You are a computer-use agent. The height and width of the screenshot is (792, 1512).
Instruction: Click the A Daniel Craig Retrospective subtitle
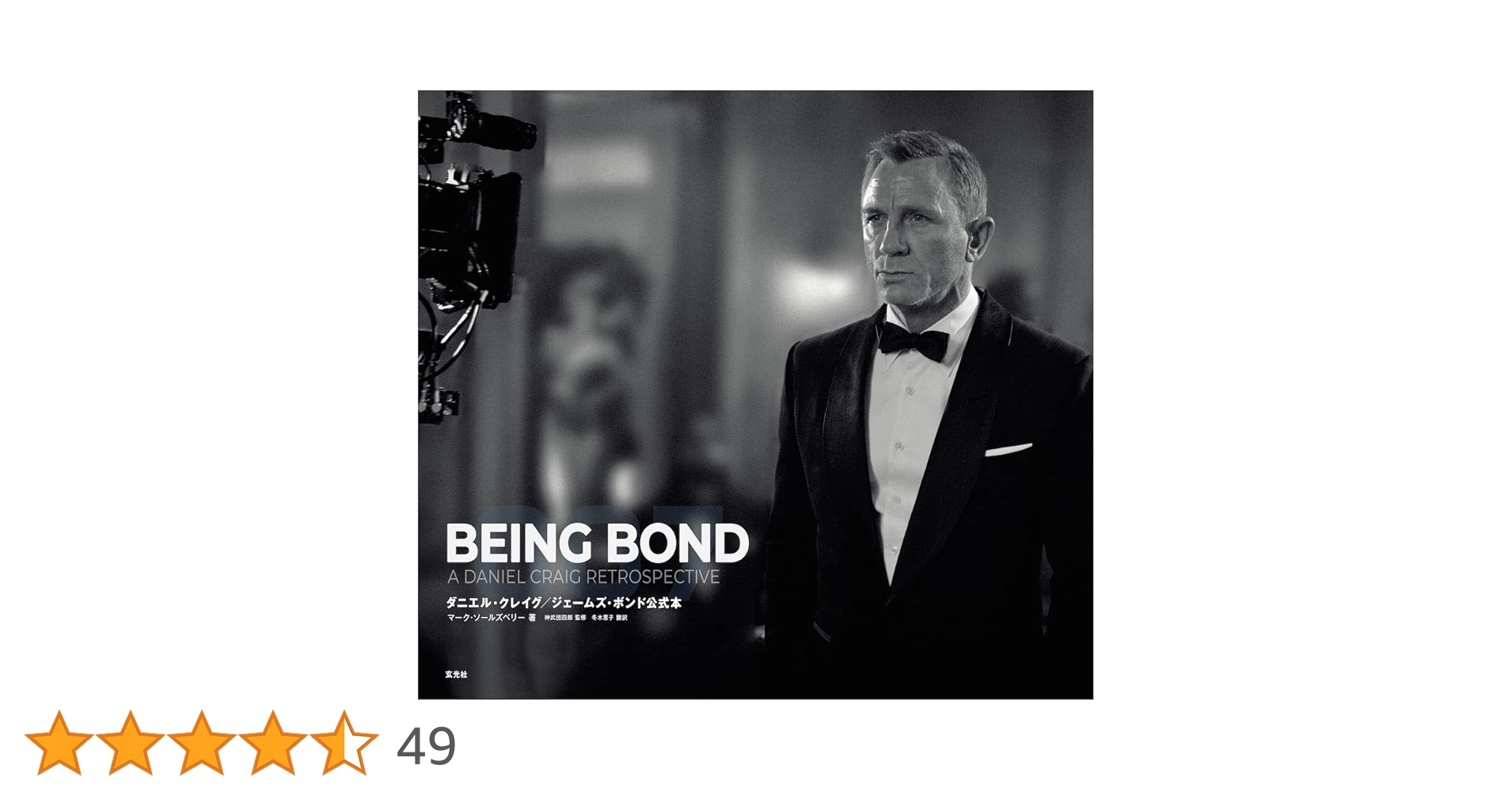(583, 577)
